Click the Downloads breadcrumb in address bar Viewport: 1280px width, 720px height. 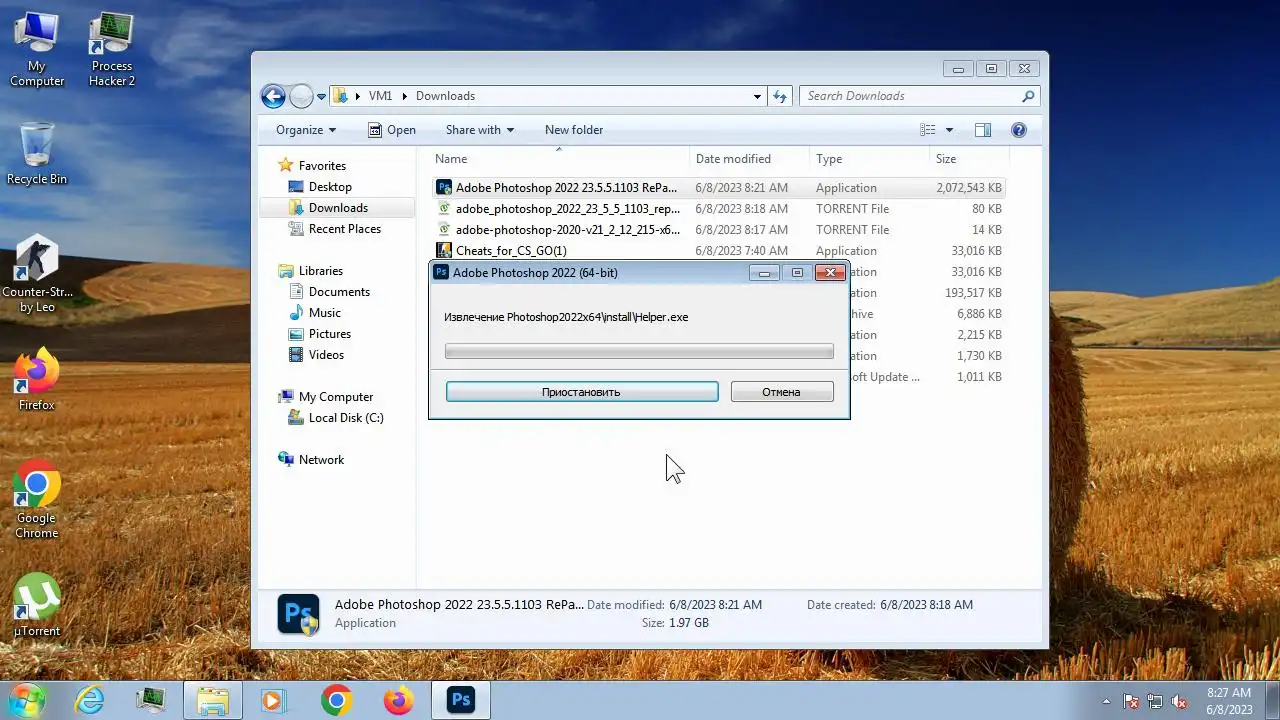click(445, 96)
